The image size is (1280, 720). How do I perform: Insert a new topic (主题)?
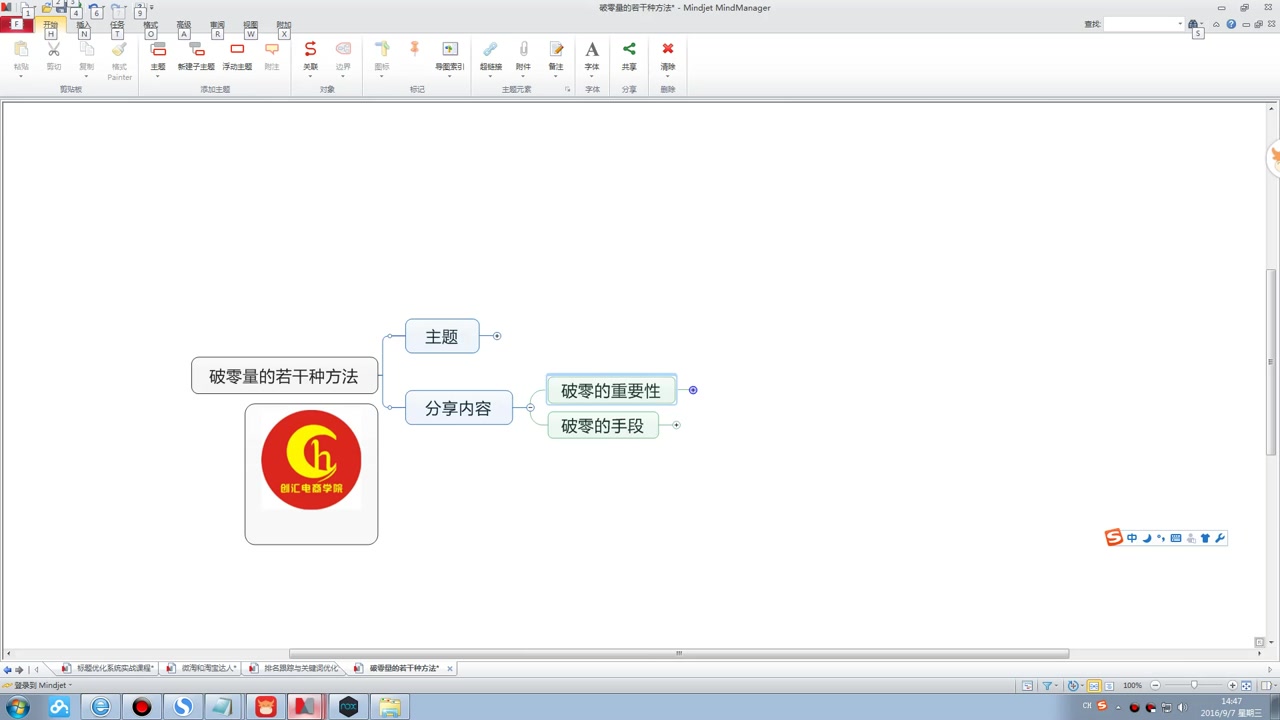pos(158,49)
